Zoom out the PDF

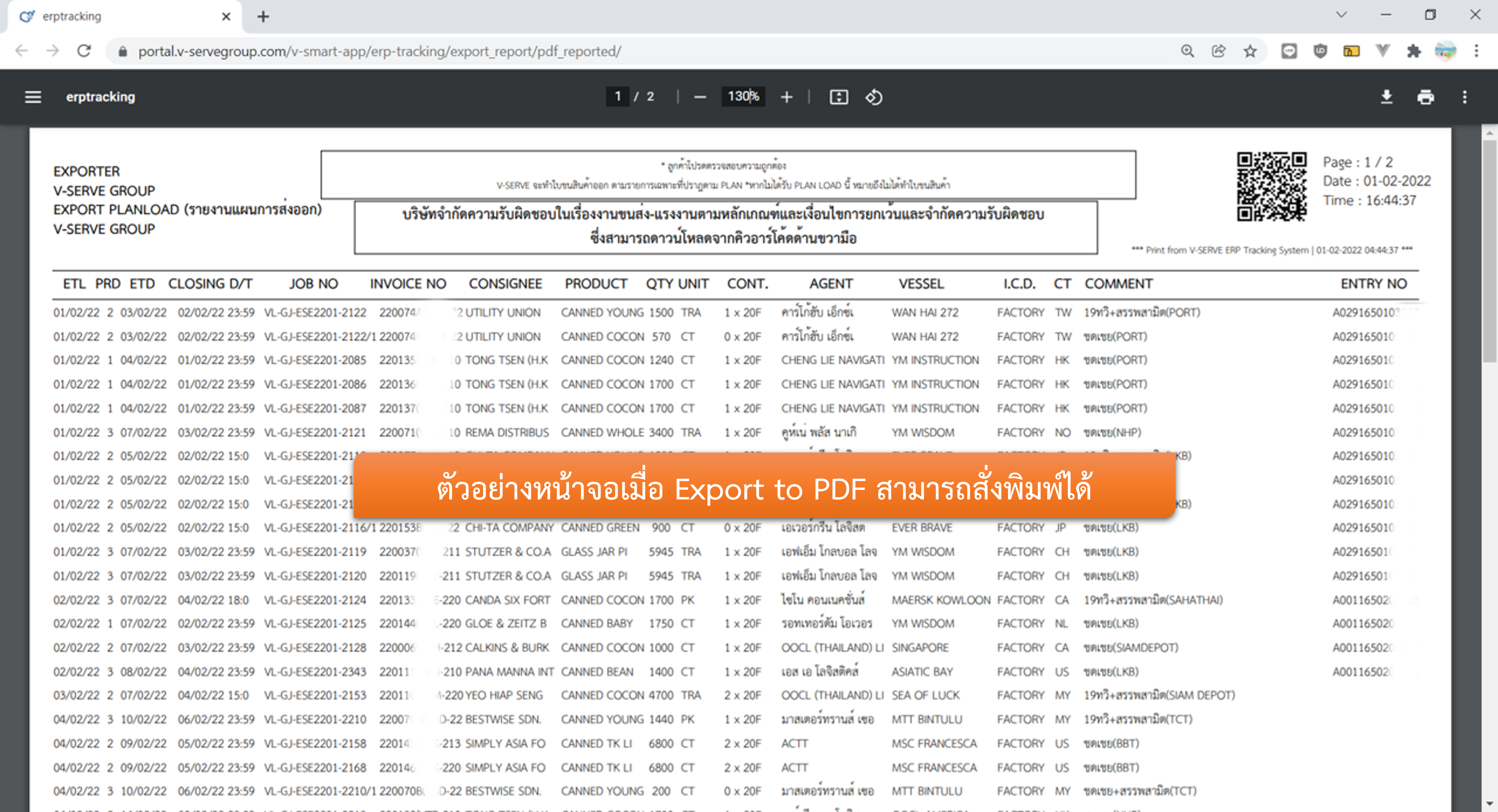(700, 97)
